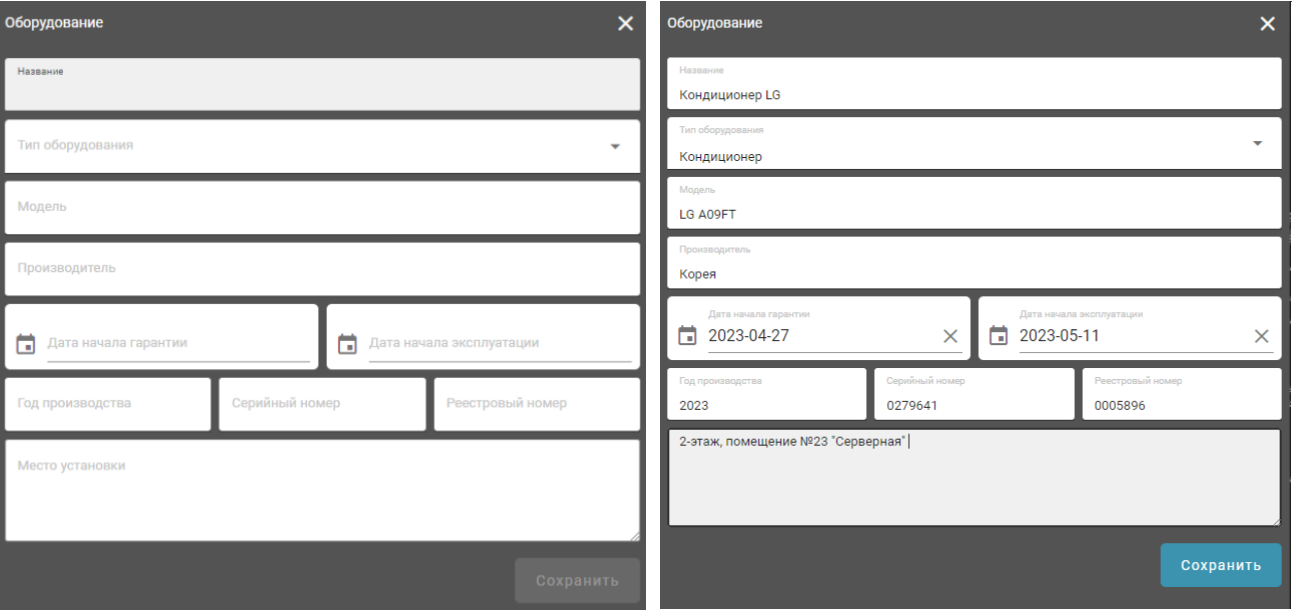Viewport: 1292px width, 610px height.
Task: Open the dropdown showing Кондиционер
Action: point(1257,143)
